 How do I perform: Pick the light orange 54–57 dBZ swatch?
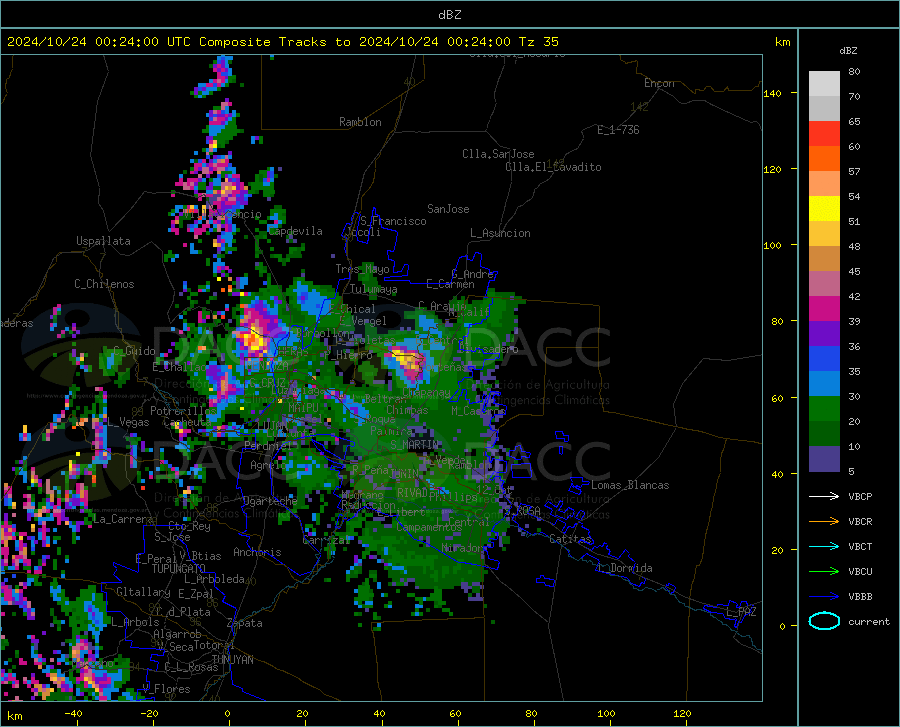(824, 184)
